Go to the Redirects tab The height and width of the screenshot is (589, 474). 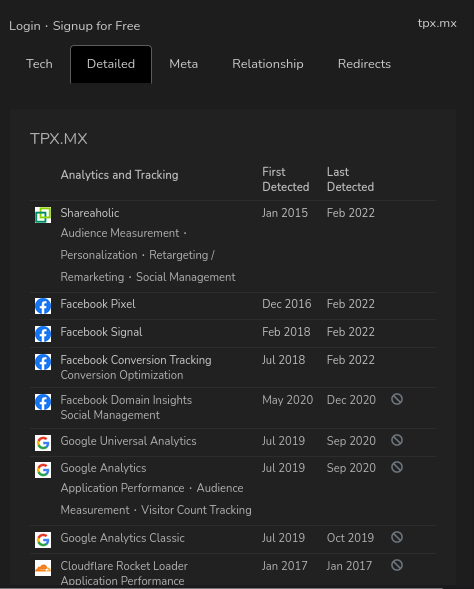pos(364,64)
